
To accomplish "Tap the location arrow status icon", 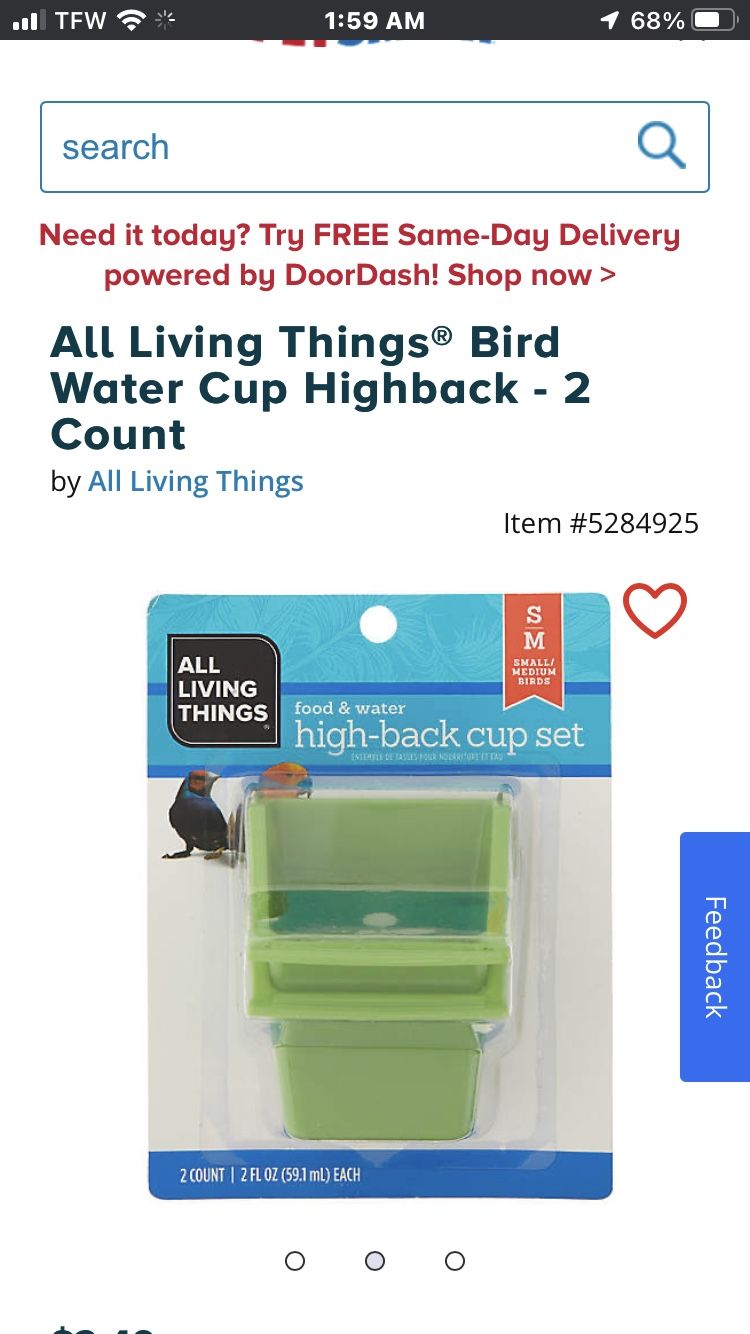I will tap(608, 20).
